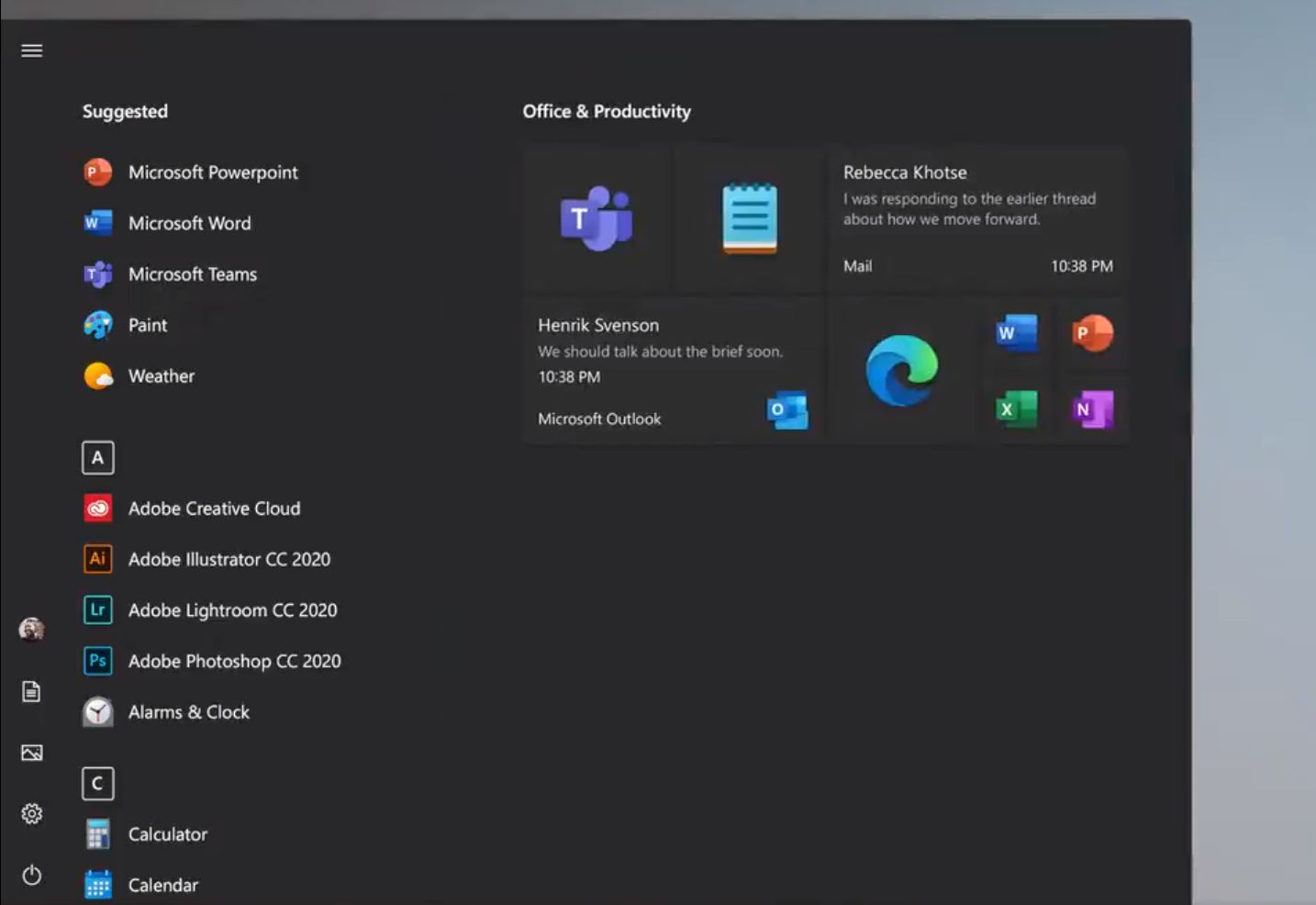Image resolution: width=1316 pixels, height=905 pixels.
Task: Open the small Excel tile
Action: pyautogui.click(x=1016, y=408)
